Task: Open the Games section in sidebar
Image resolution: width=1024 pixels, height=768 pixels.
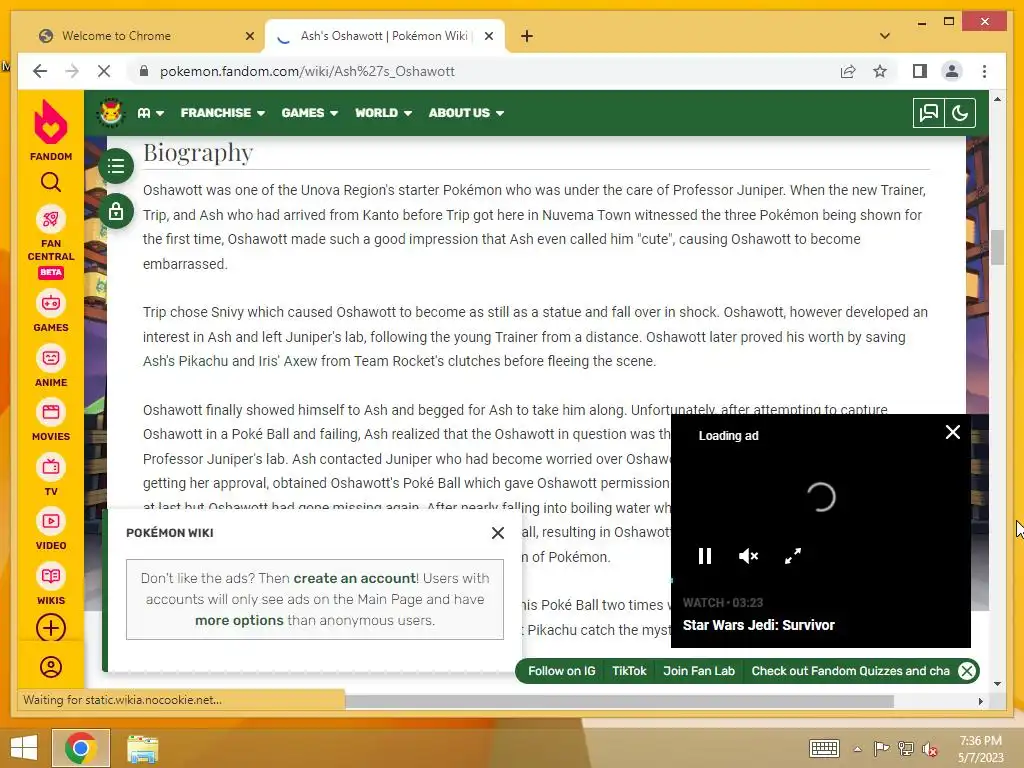Action: 51,311
